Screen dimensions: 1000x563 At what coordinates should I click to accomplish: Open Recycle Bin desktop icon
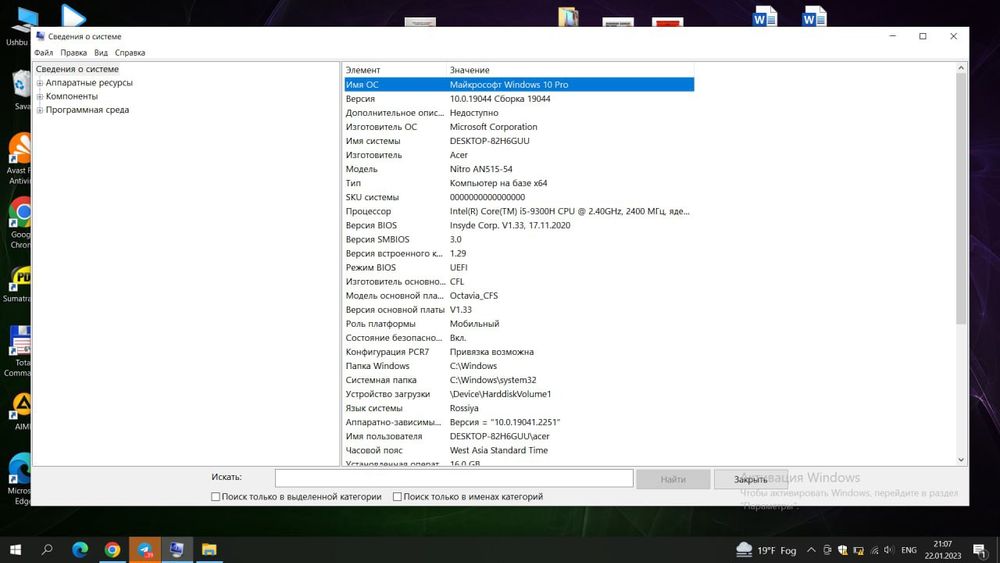(22, 91)
